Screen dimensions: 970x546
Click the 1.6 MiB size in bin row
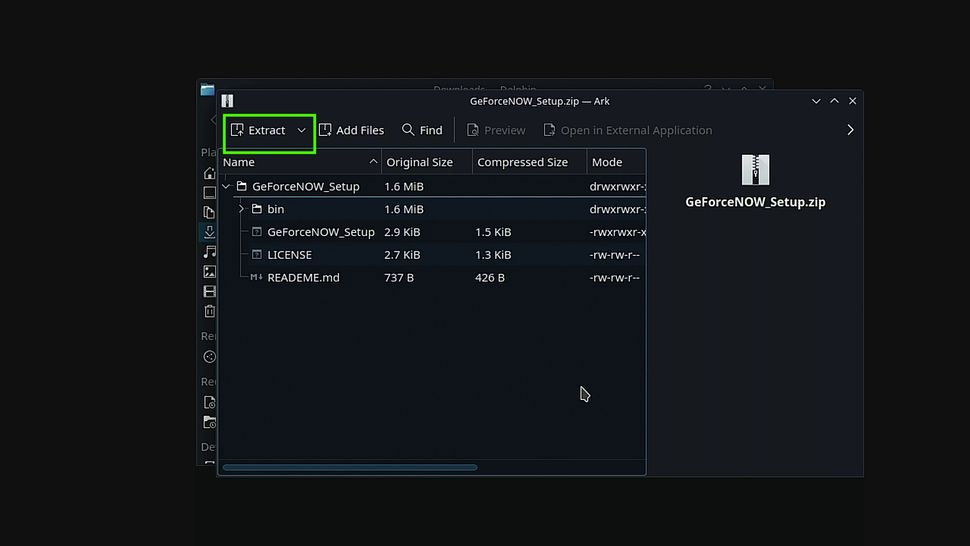click(x=404, y=209)
